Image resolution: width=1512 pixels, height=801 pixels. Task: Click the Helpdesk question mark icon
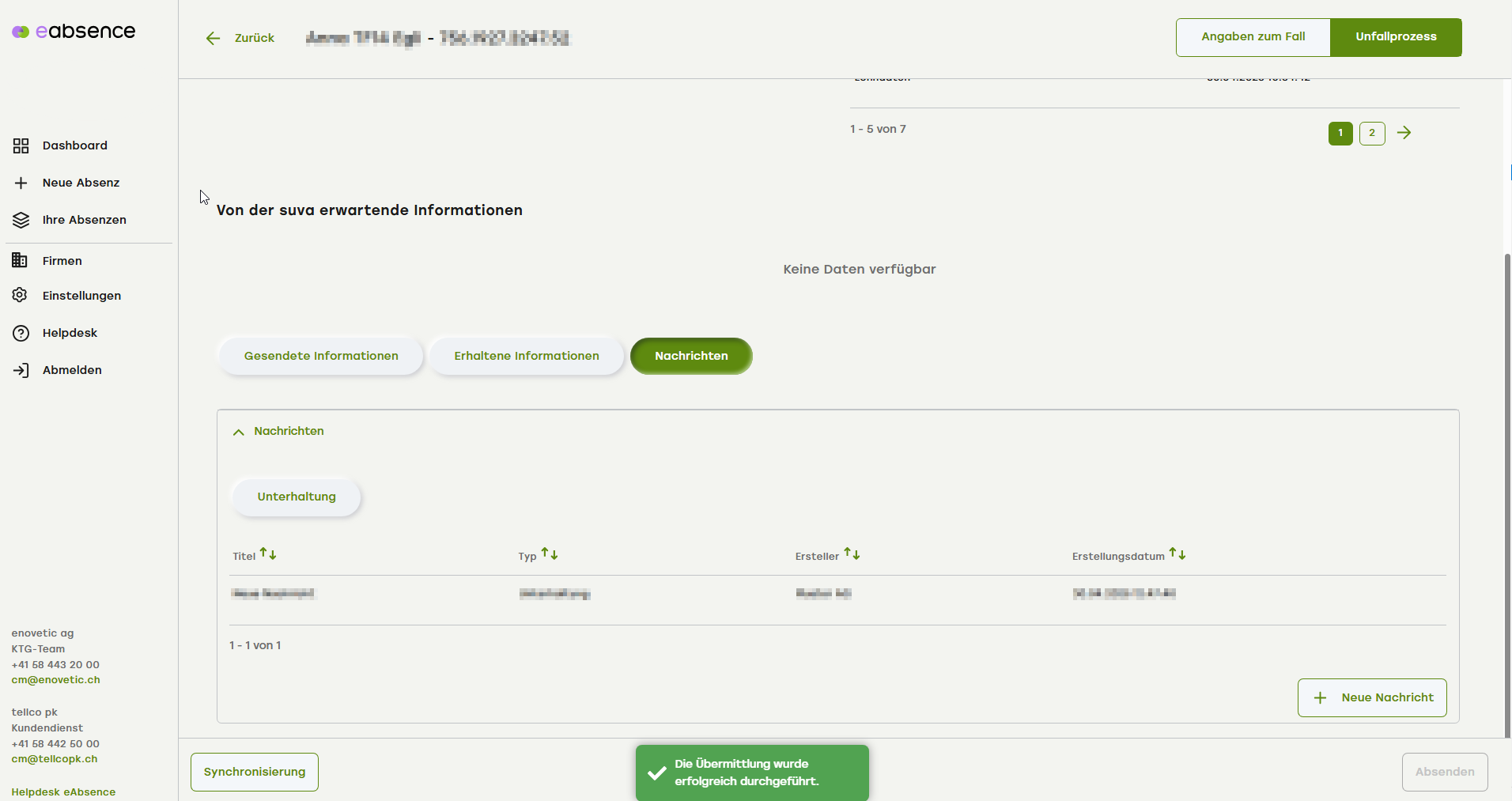21,333
